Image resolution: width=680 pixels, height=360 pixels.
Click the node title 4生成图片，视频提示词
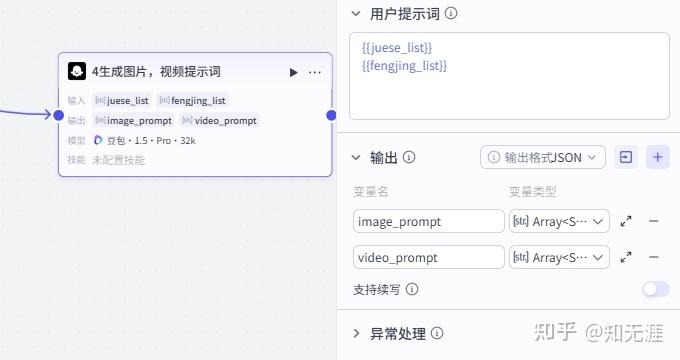click(156, 72)
